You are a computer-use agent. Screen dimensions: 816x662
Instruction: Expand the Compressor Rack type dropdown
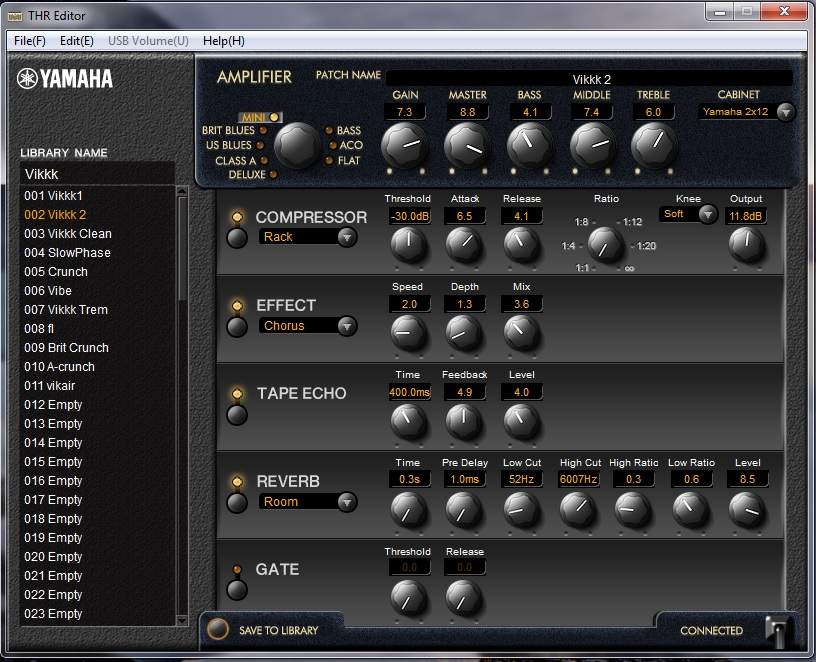[x=346, y=237]
